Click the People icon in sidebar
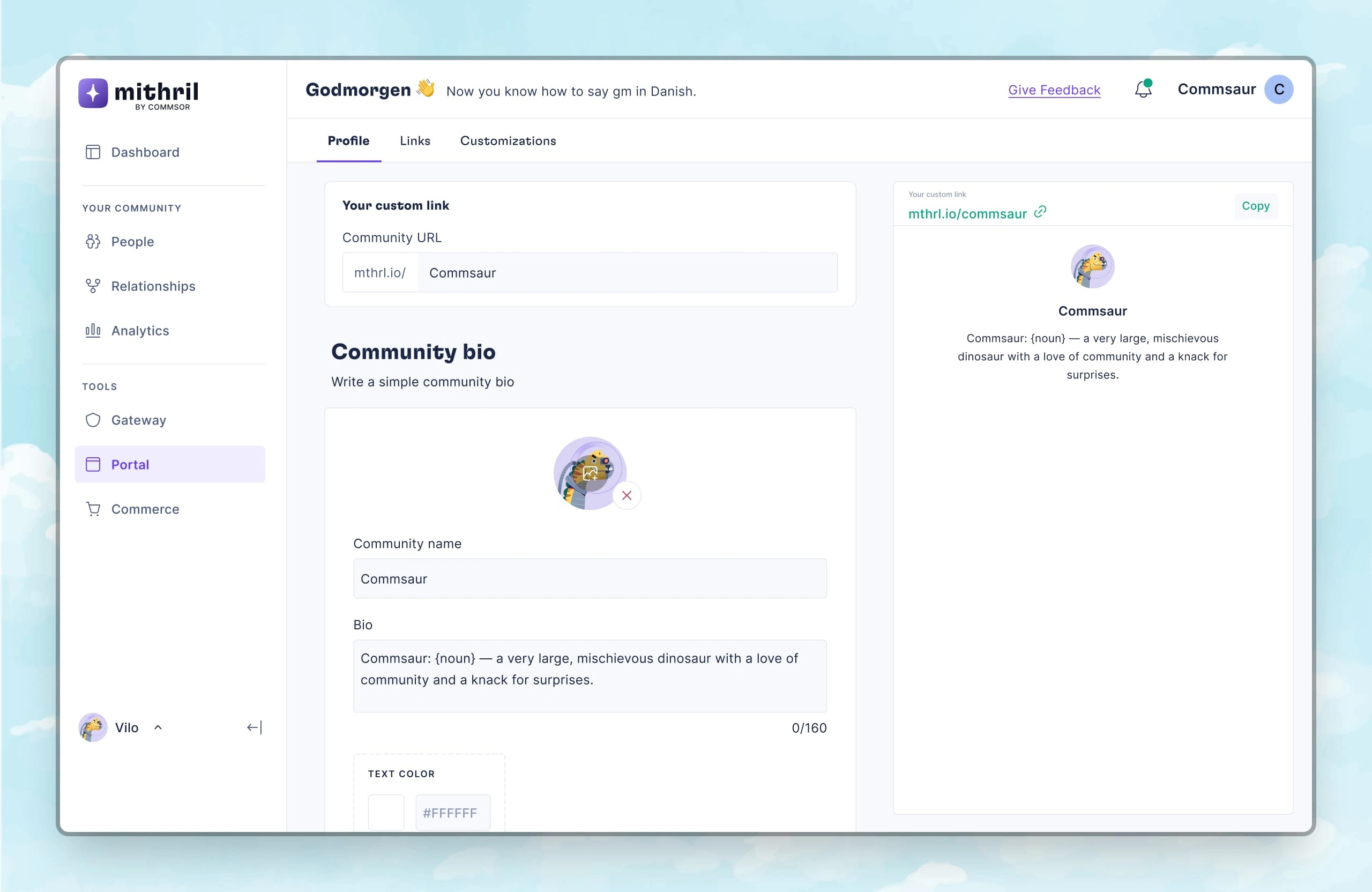Screen dimensions: 1372x892 click(94, 241)
